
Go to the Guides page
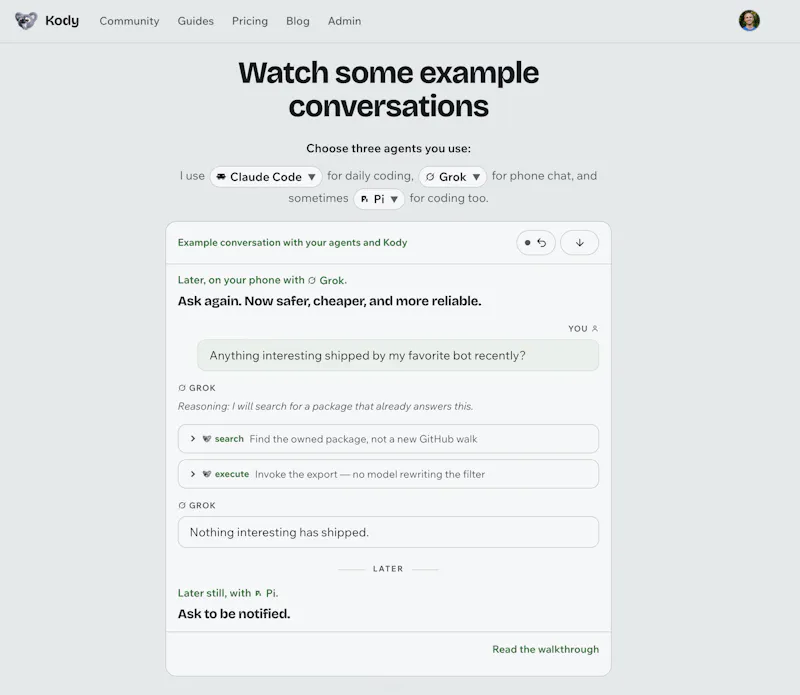click(195, 21)
